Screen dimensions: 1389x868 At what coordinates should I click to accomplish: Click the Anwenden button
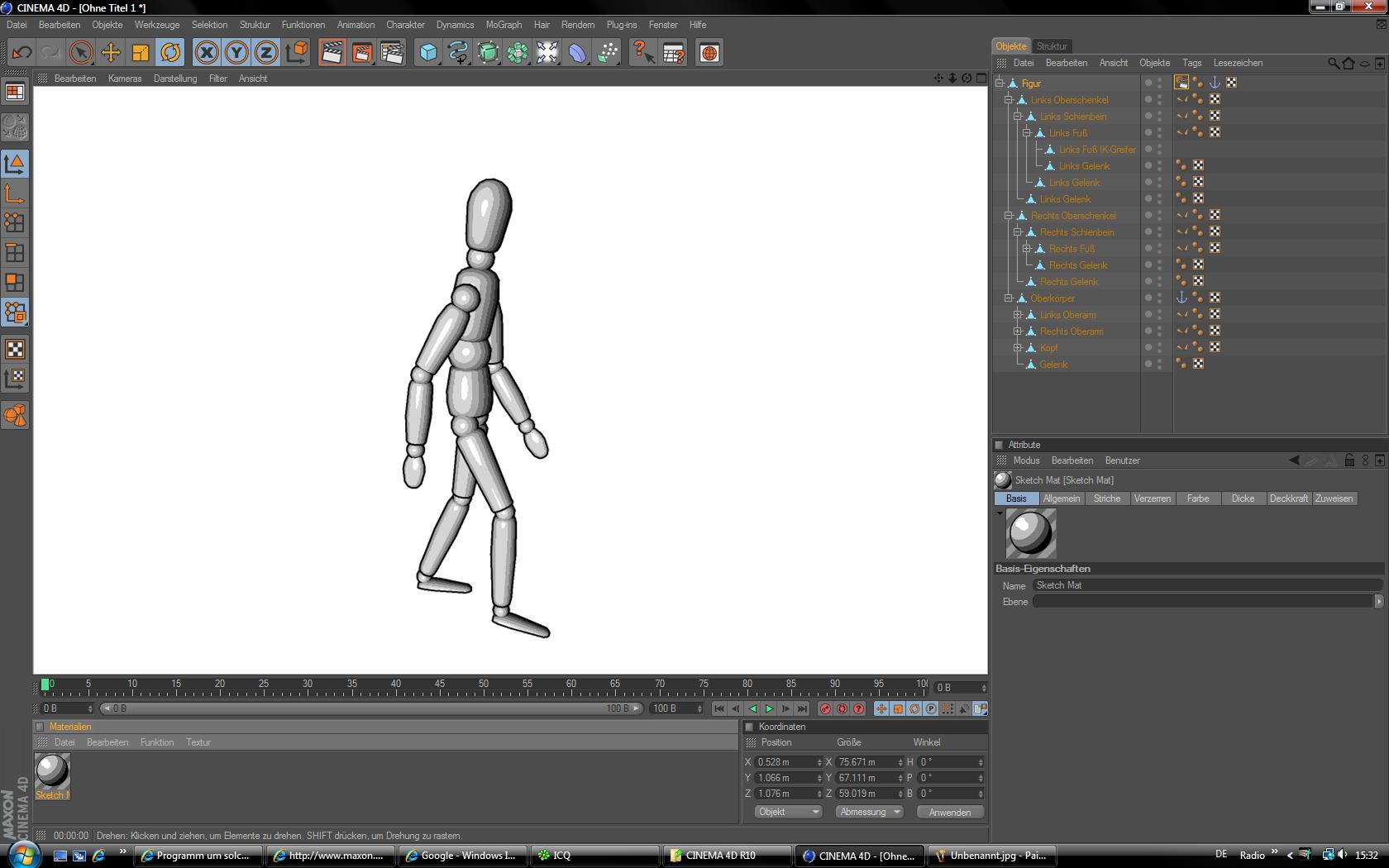click(x=949, y=812)
